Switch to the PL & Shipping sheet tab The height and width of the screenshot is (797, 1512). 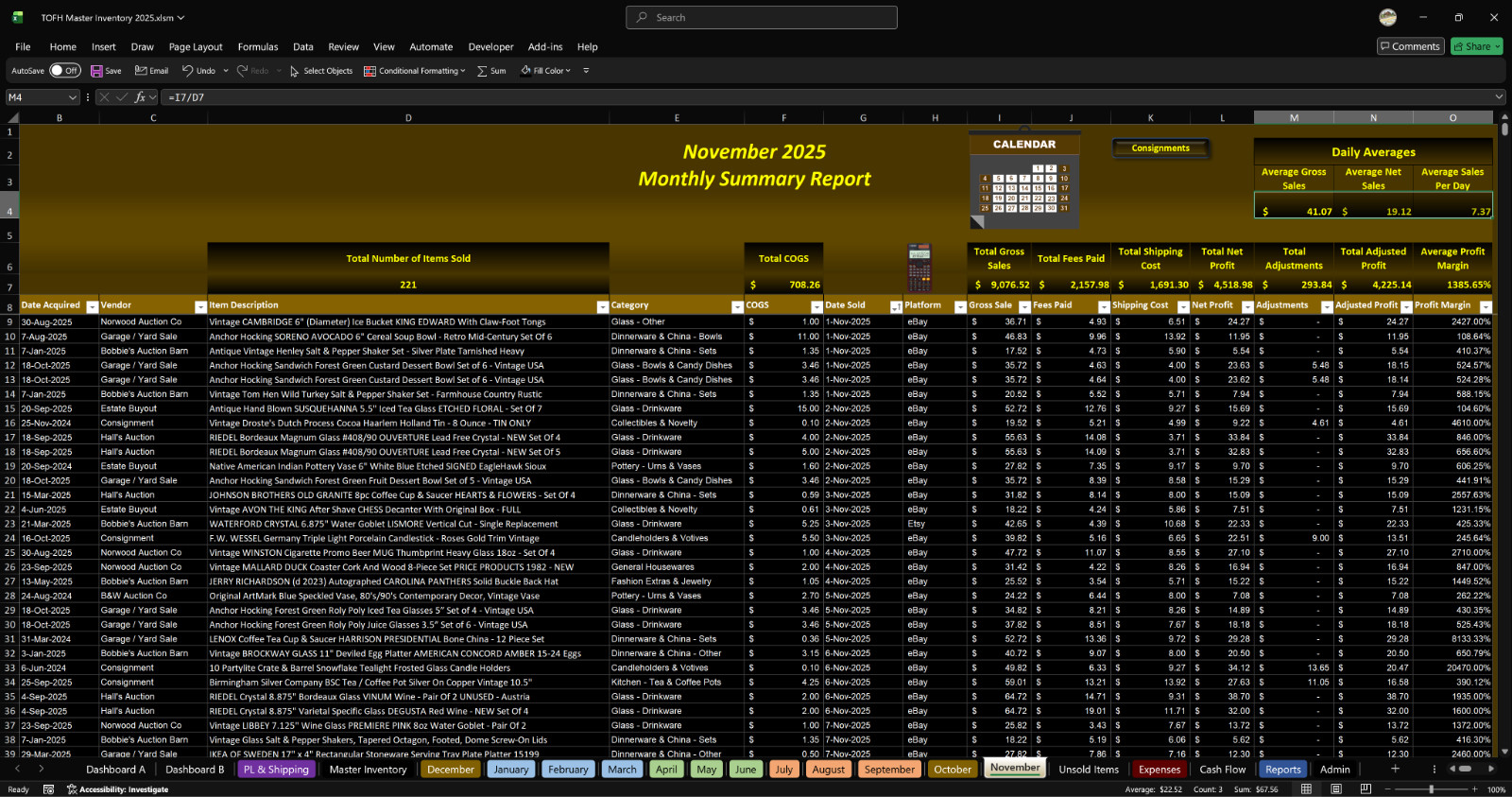[x=276, y=770]
